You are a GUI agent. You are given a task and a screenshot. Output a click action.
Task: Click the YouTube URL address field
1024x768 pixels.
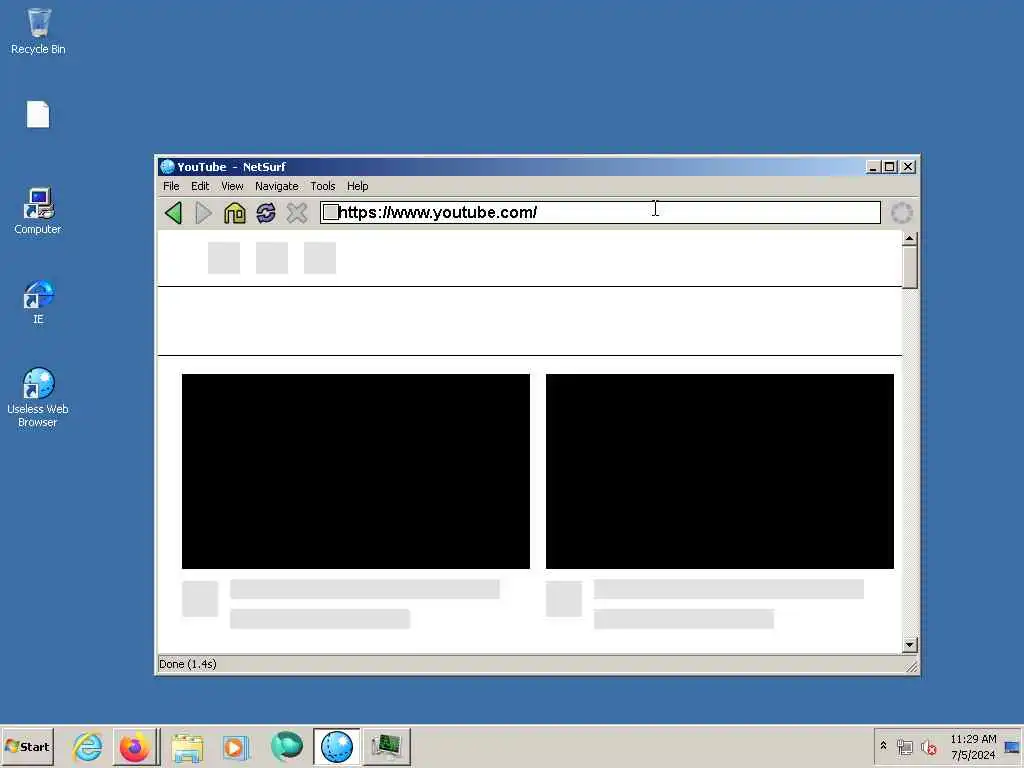point(600,212)
